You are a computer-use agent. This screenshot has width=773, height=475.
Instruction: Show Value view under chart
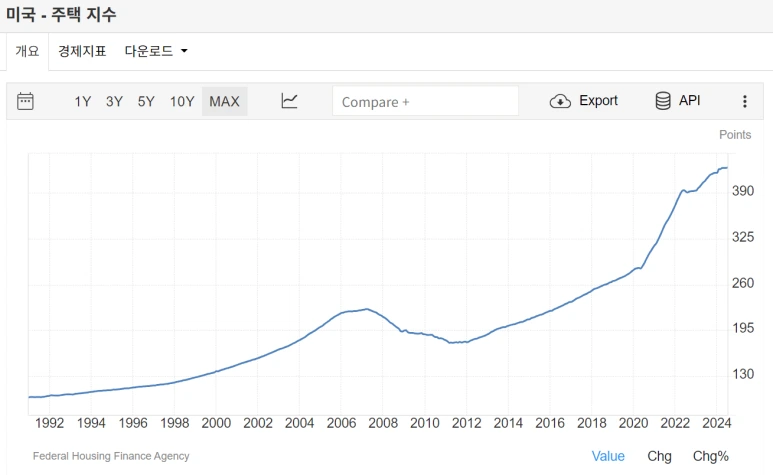tap(608, 456)
